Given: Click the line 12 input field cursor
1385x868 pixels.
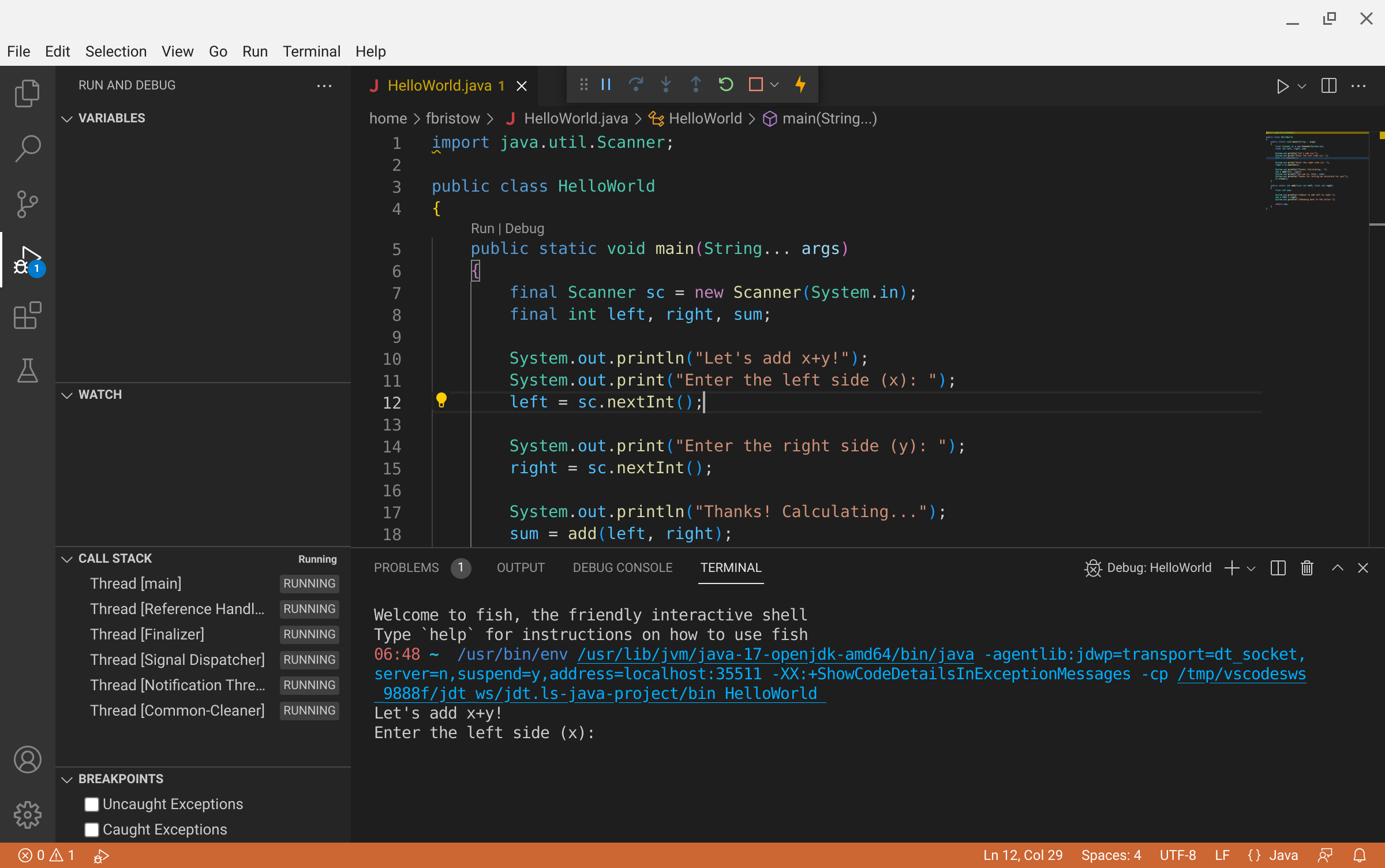Looking at the screenshot, I should point(703,402).
